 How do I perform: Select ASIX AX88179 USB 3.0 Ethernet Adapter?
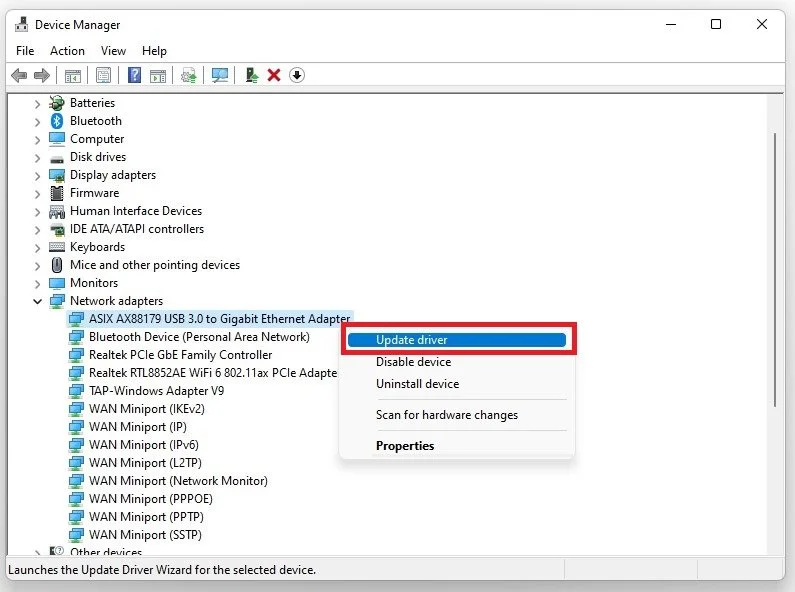(220, 319)
